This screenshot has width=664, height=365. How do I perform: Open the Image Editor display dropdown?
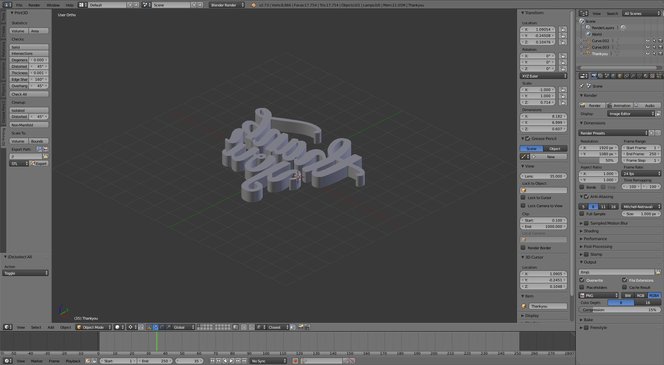(x=631, y=113)
